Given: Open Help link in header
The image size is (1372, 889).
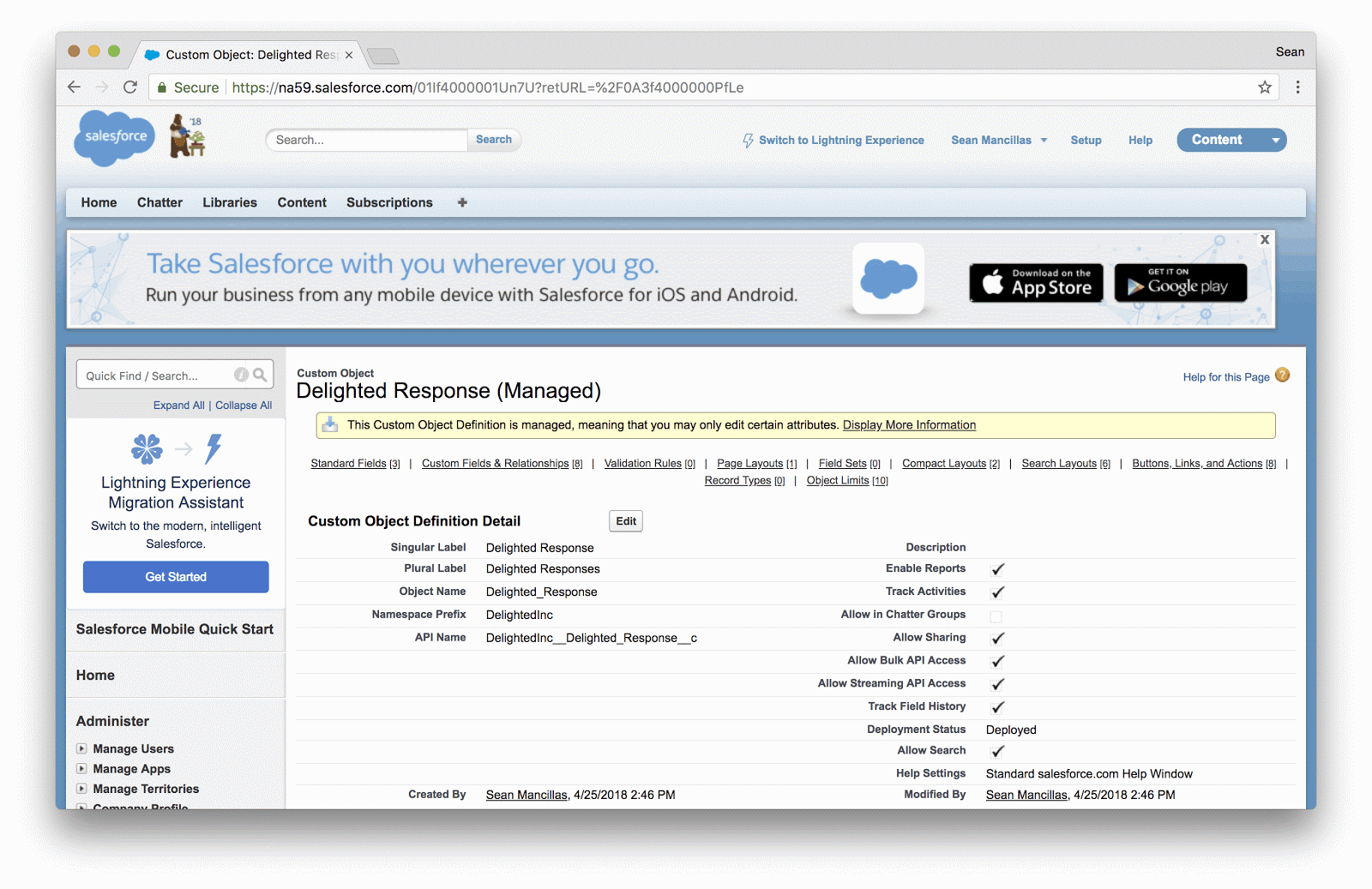Looking at the screenshot, I should (x=1140, y=141).
